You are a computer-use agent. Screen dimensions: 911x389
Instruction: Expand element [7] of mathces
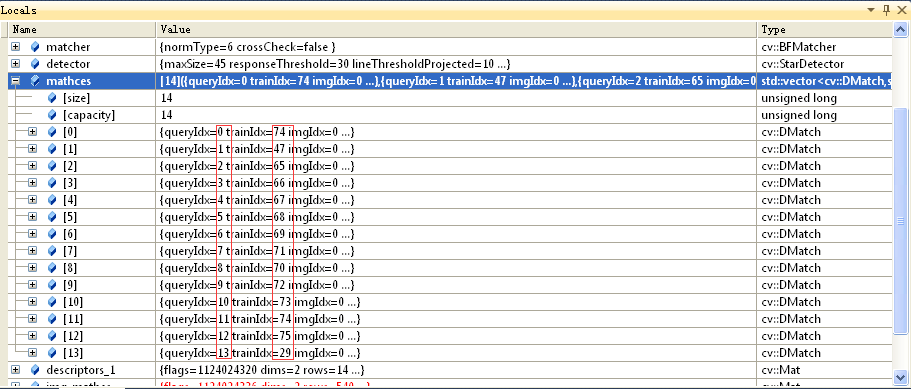33,251
